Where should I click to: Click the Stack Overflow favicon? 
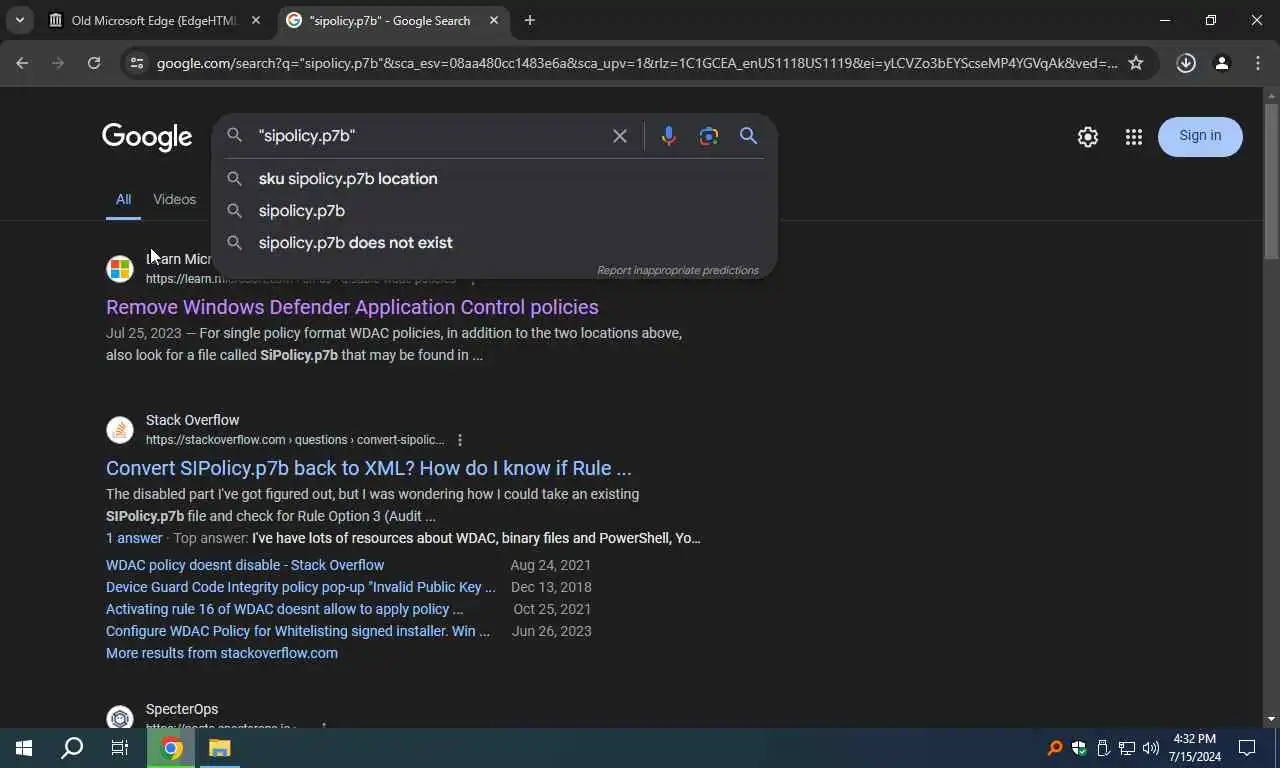120,430
